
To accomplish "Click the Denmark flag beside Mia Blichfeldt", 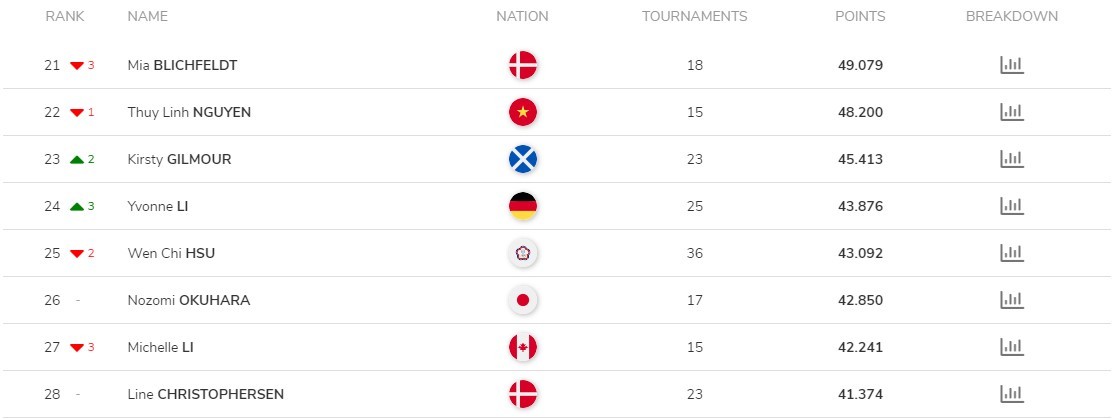I will click(x=523, y=65).
